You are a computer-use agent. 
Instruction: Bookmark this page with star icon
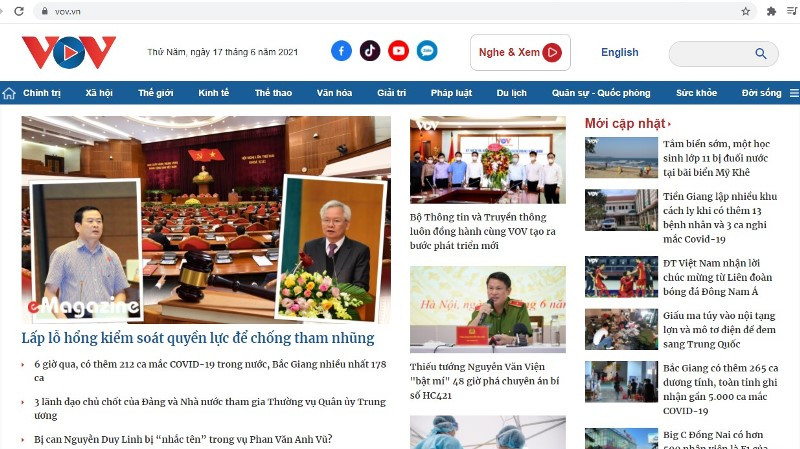point(745,11)
